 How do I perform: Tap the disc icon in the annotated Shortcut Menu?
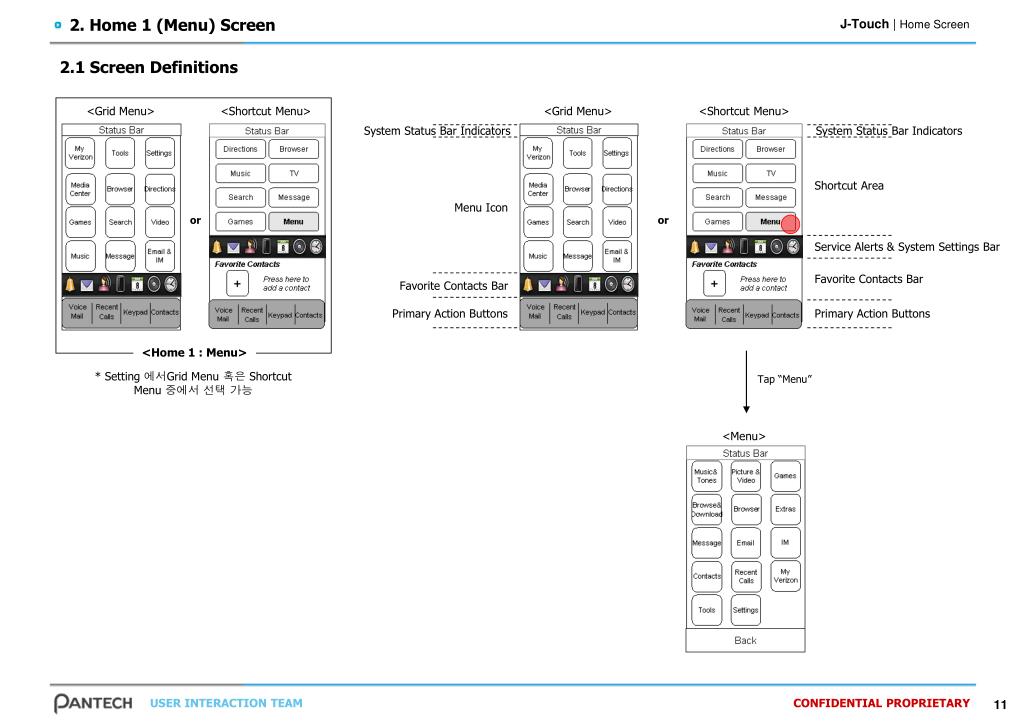[776, 247]
